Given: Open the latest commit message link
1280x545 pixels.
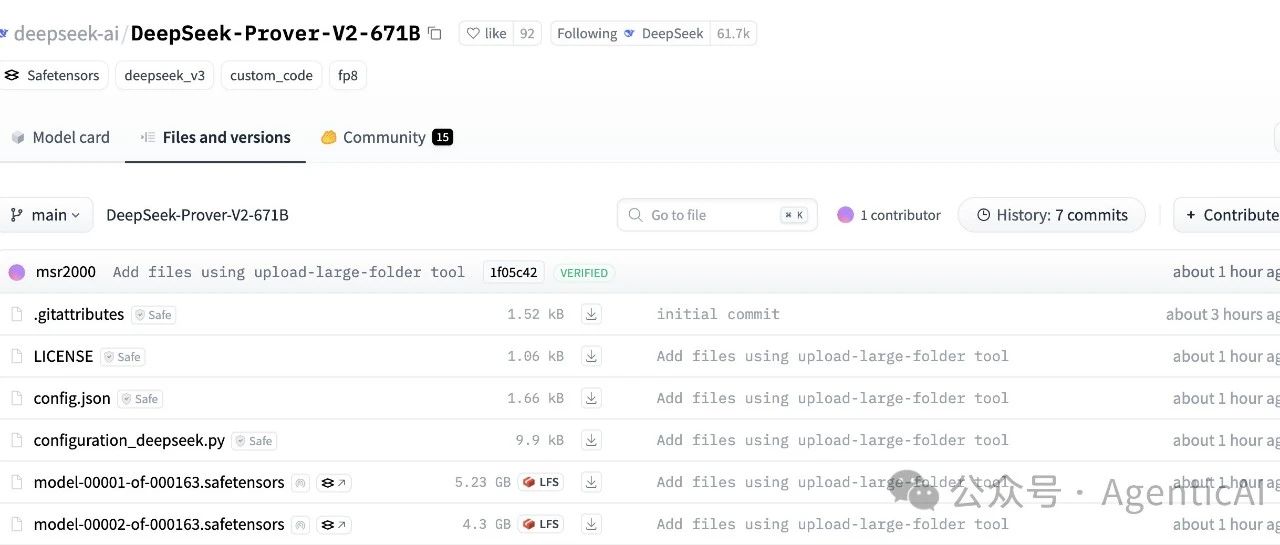Looking at the screenshot, I should (x=288, y=272).
